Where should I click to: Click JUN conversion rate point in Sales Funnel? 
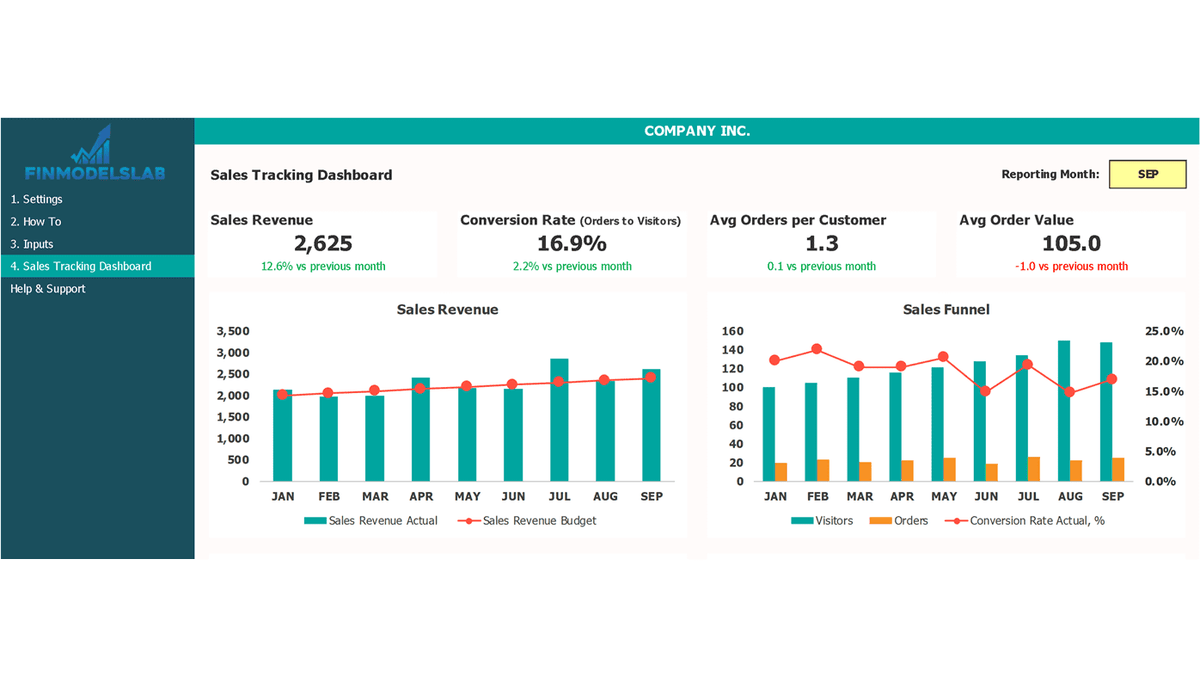pyautogui.click(x=986, y=391)
